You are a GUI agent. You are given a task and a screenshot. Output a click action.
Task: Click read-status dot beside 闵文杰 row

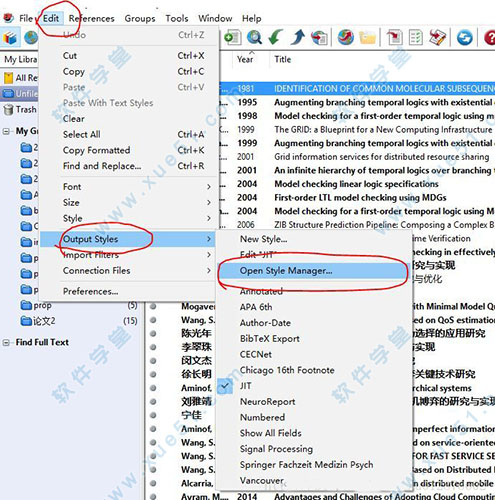[x=153, y=361]
